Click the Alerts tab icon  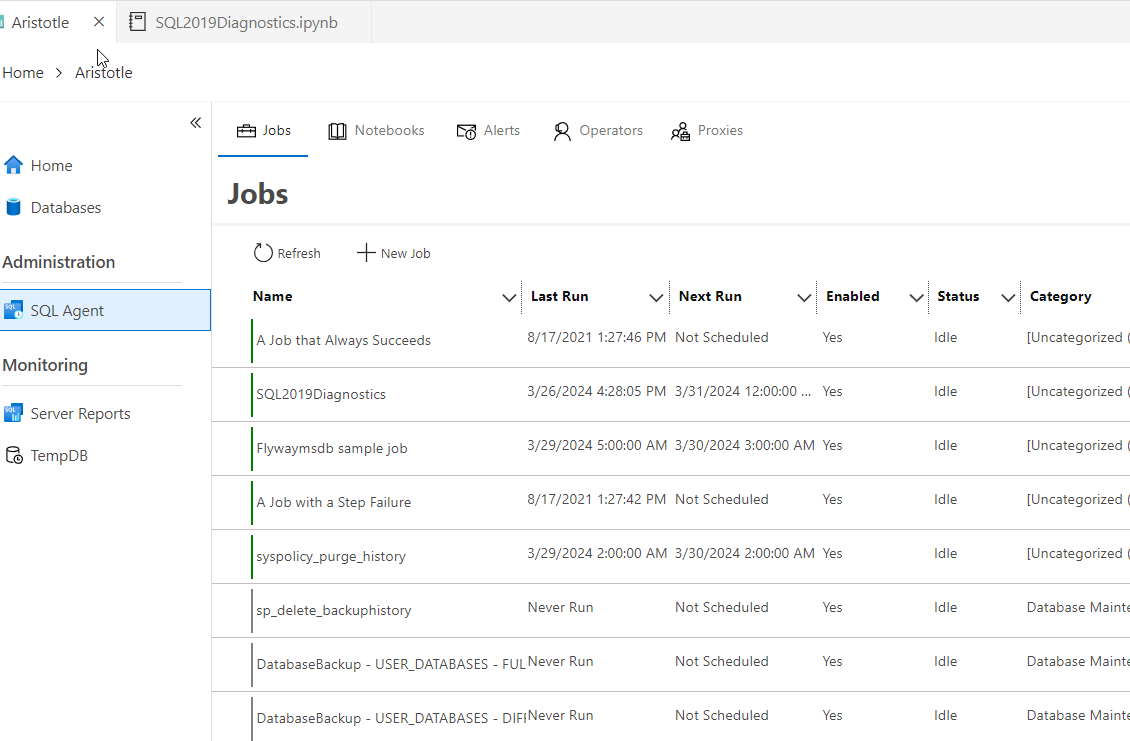[x=466, y=131]
